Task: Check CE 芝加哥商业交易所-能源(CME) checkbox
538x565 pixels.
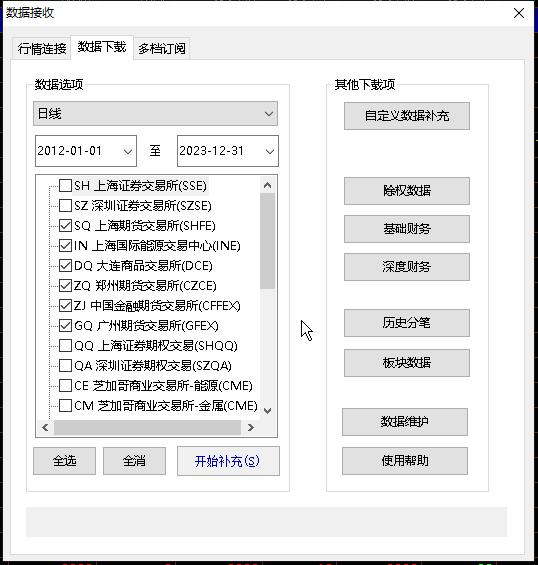Action: tap(65, 386)
